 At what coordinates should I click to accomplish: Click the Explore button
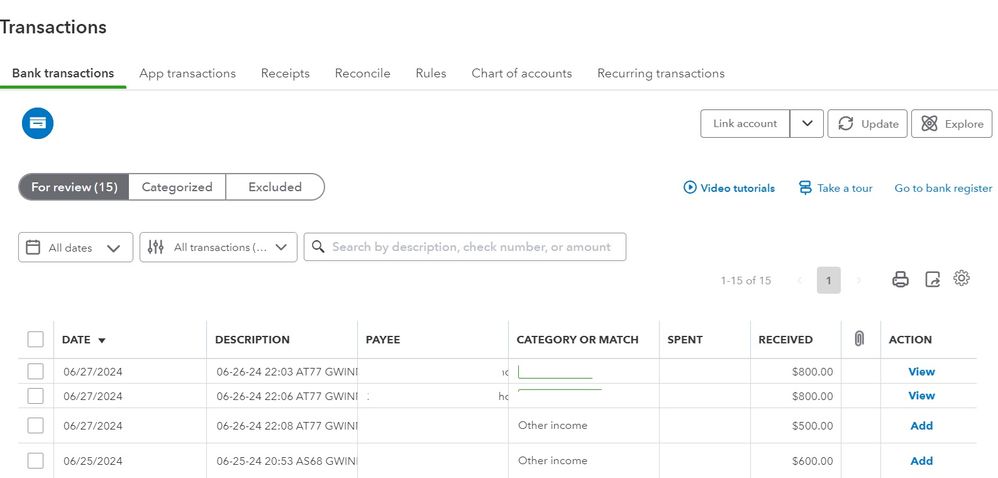(x=952, y=123)
